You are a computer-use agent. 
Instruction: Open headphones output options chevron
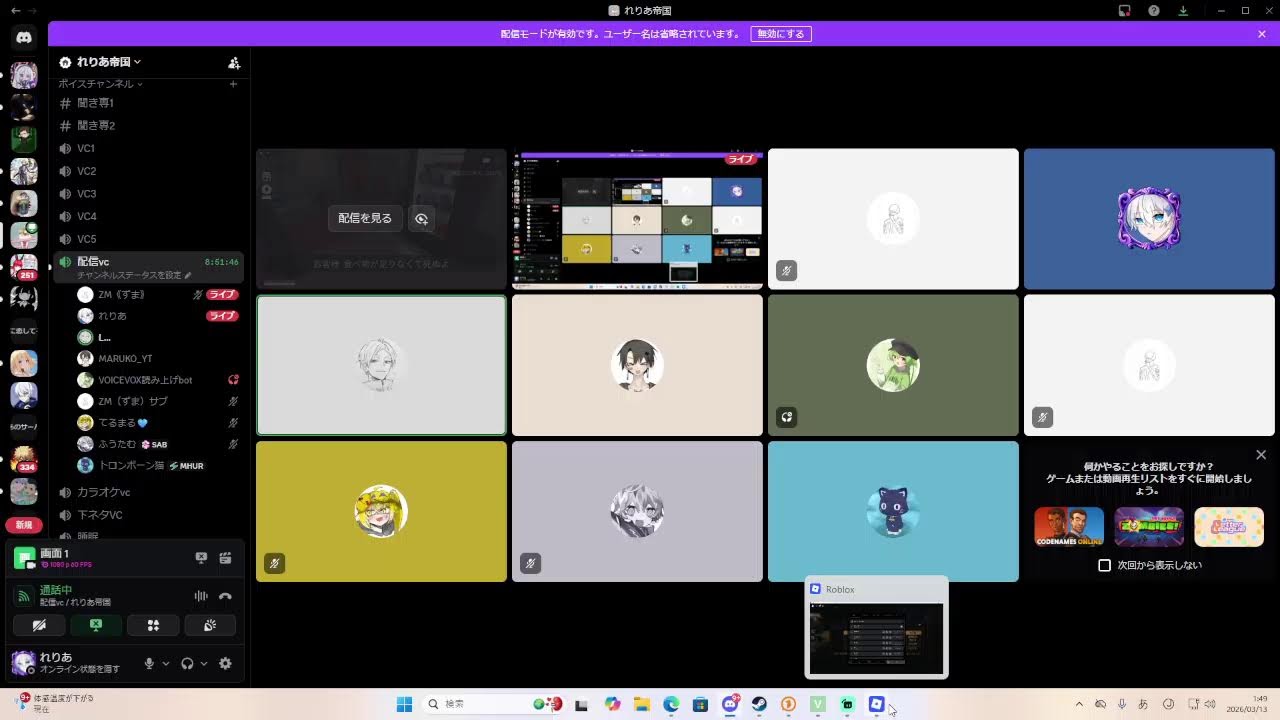point(204,663)
